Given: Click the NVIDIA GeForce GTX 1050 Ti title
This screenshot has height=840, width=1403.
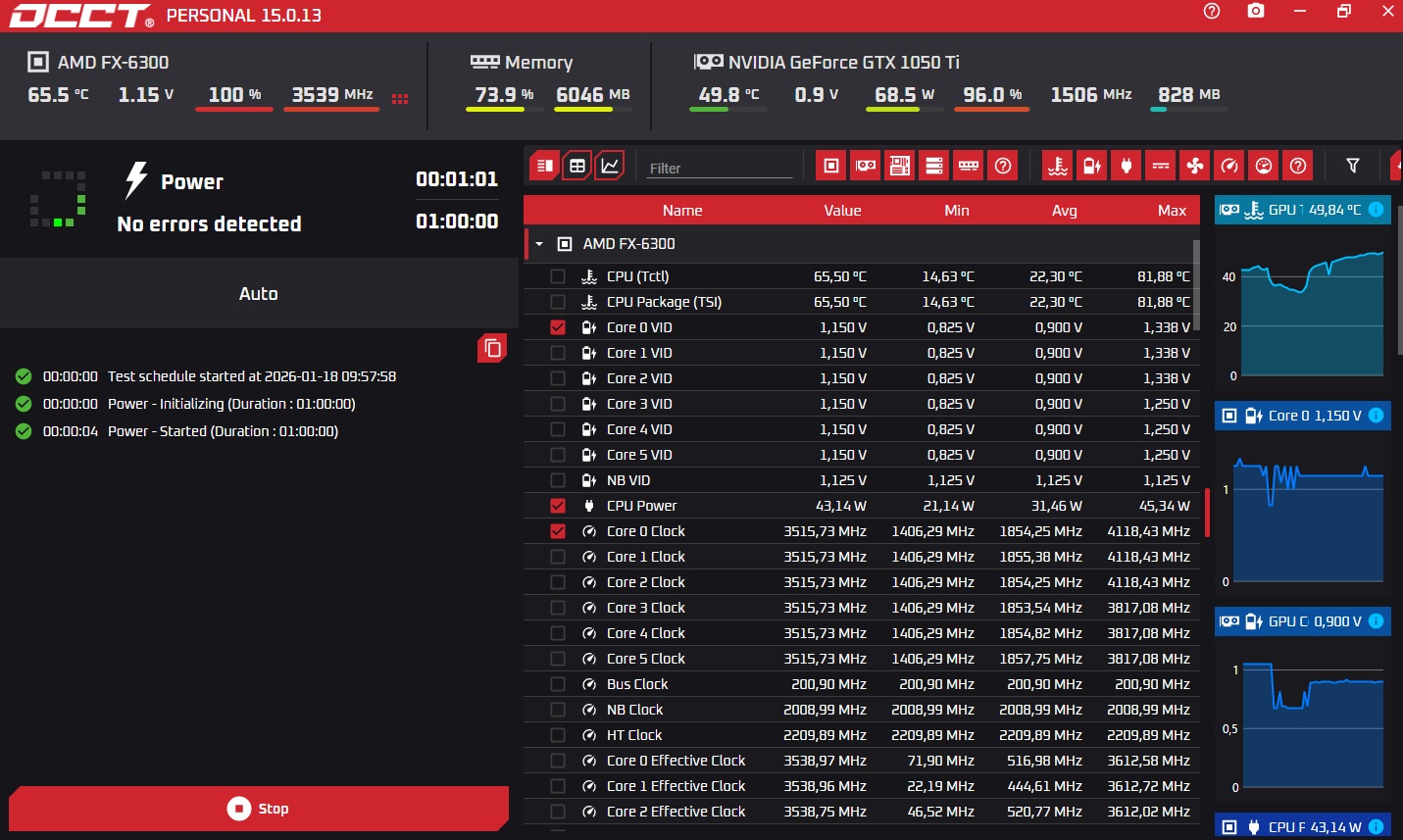Looking at the screenshot, I should pyautogui.click(x=843, y=62).
